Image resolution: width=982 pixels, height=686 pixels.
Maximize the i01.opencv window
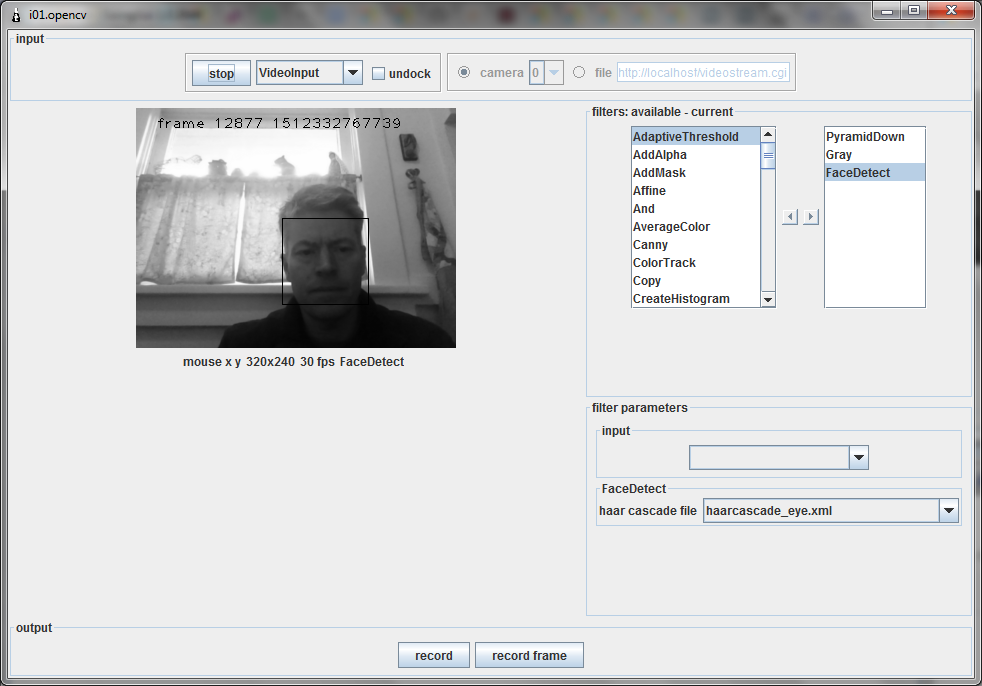click(x=914, y=10)
